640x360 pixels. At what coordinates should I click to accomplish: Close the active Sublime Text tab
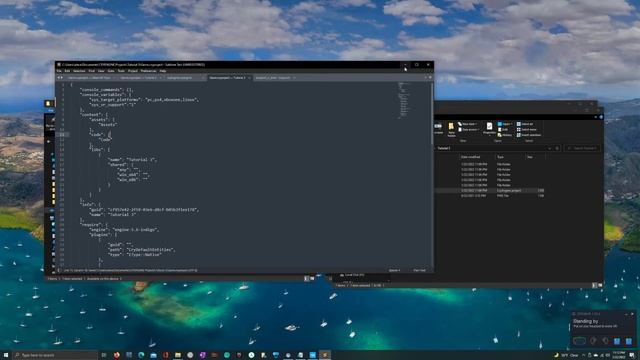click(249, 78)
